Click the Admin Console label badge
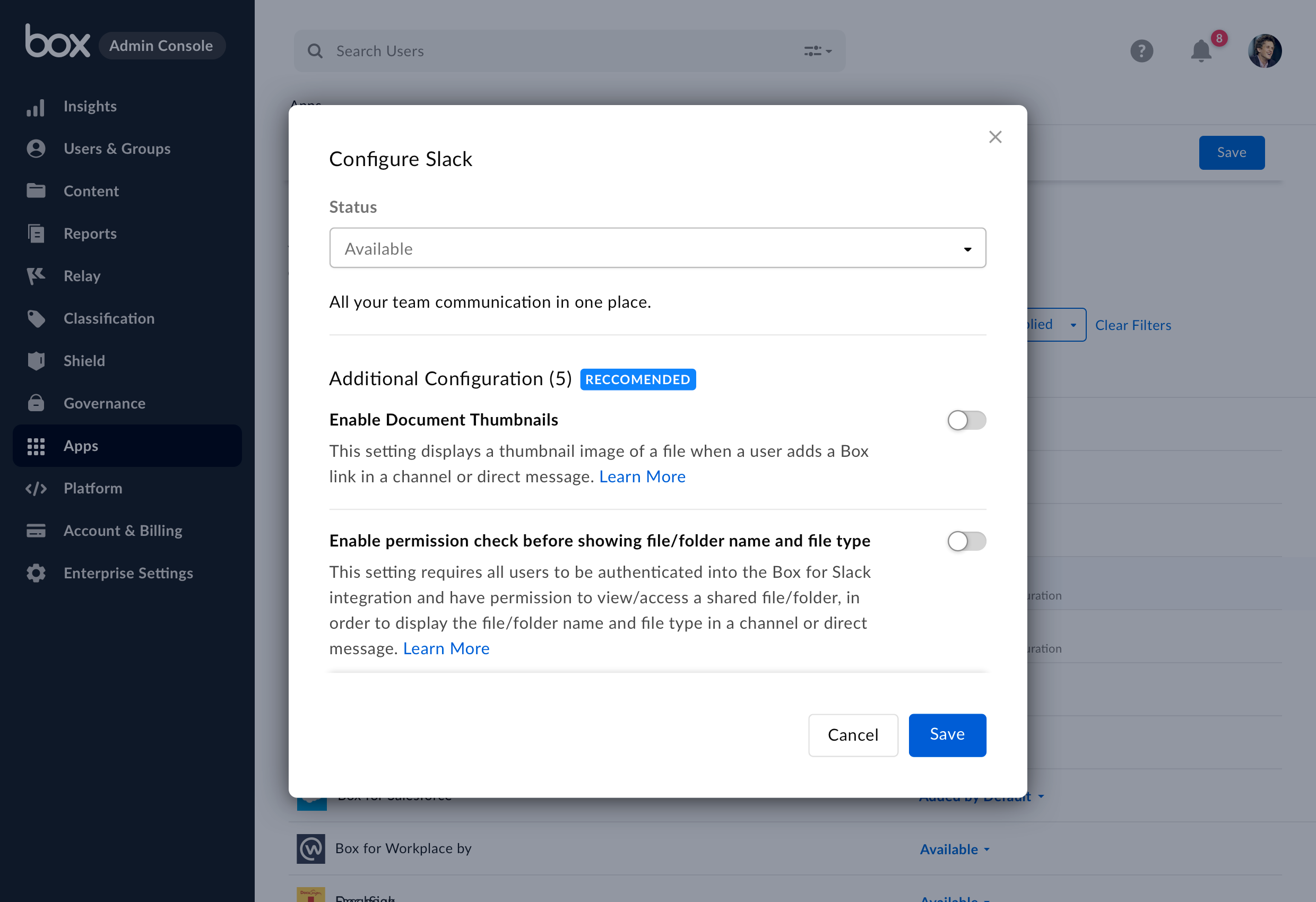1316x902 pixels. click(161, 45)
